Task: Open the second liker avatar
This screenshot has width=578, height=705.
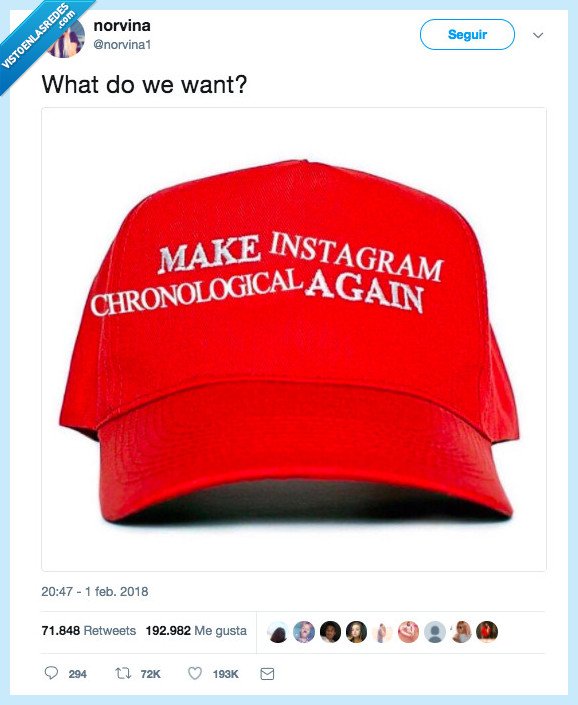Action: click(304, 632)
